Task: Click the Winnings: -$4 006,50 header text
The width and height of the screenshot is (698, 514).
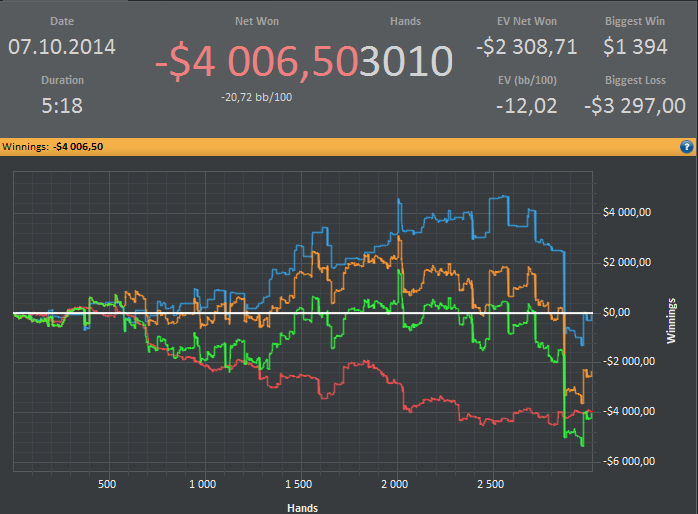Action: pyautogui.click(x=53, y=147)
